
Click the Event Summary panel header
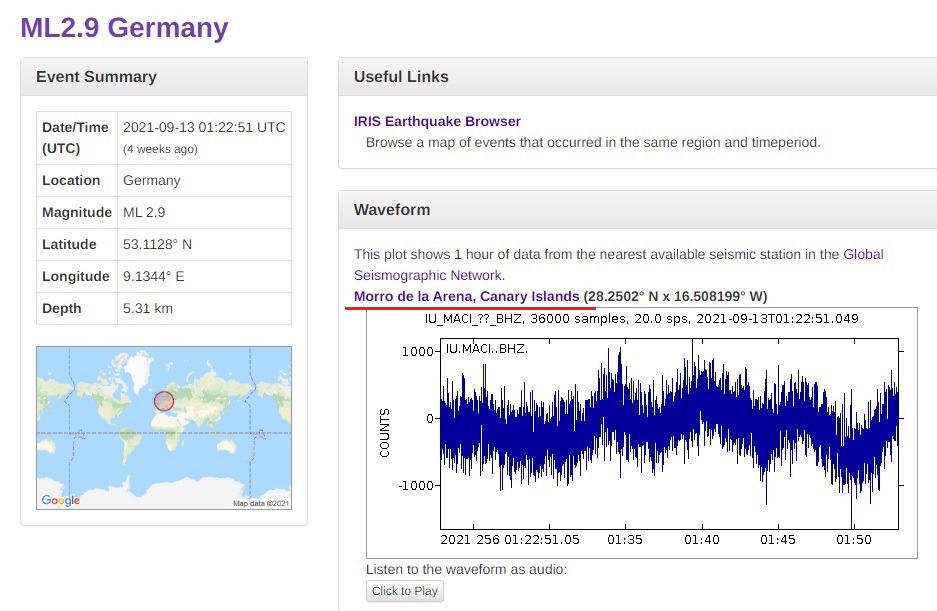[x=164, y=77]
